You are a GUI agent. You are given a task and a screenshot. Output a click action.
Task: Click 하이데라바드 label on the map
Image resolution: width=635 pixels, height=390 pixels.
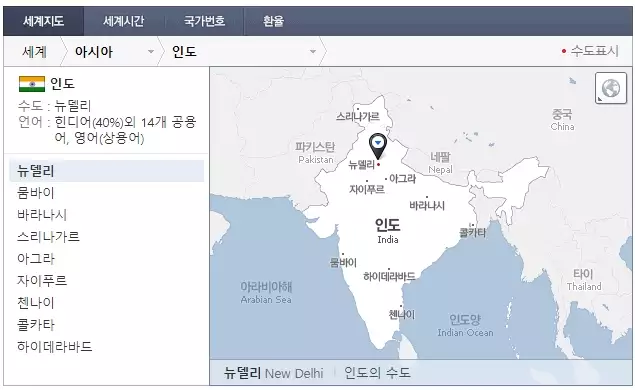pos(389,277)
